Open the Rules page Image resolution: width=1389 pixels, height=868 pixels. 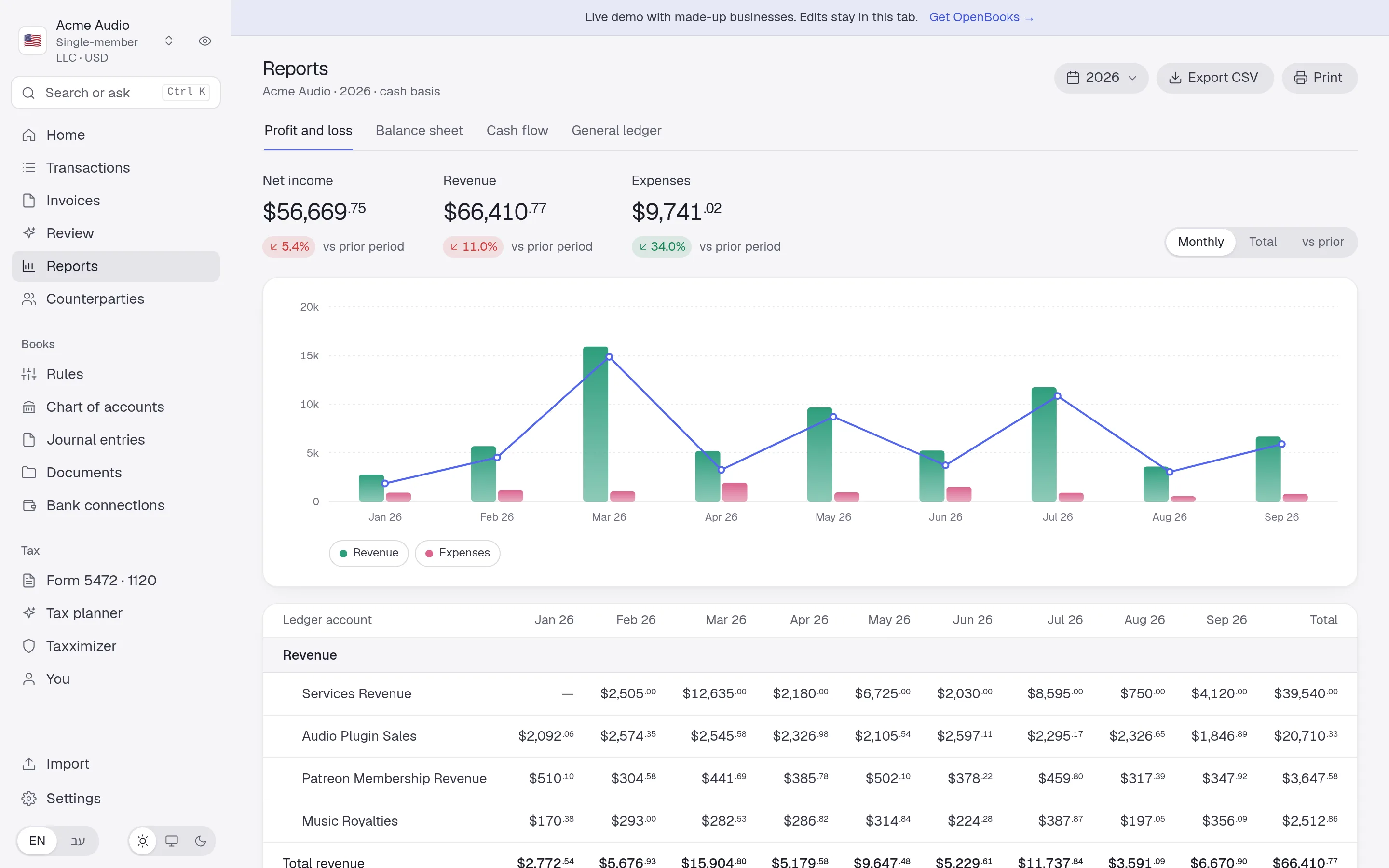[x=115, y=374]
